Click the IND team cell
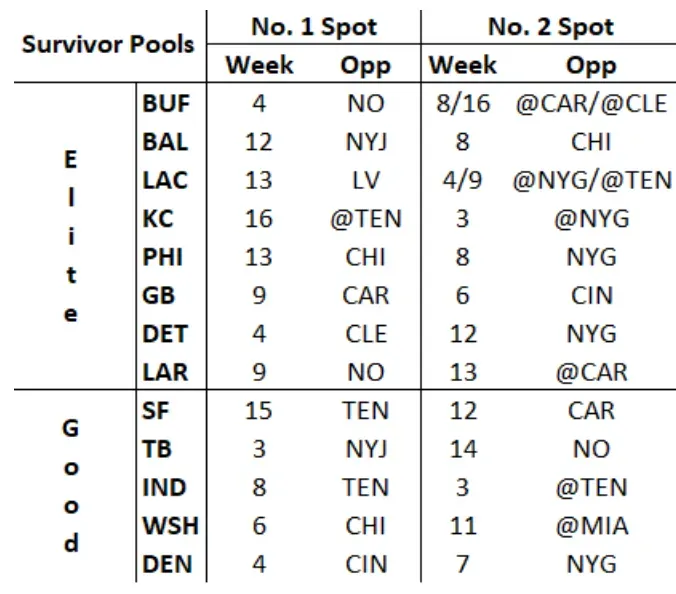676x594 pixels. (165, 488)
